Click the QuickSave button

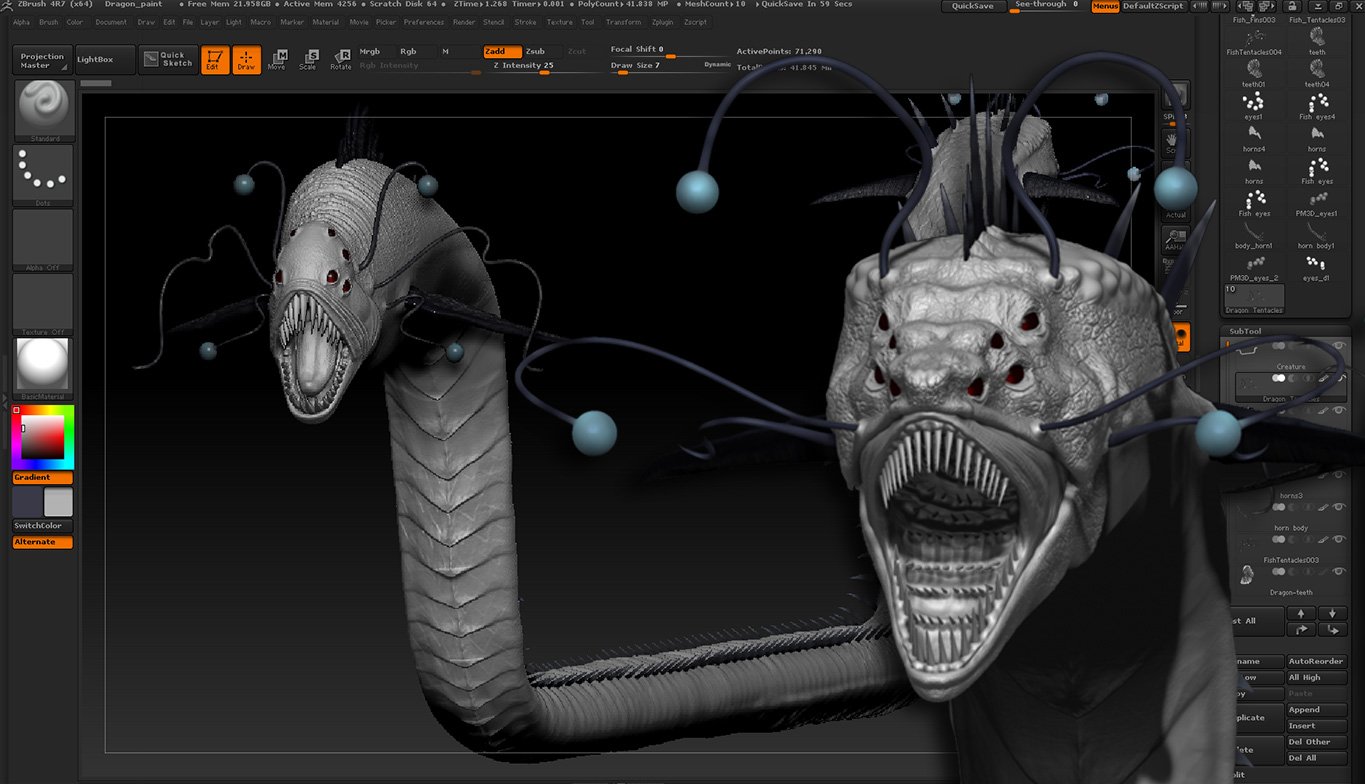point(973,6)
